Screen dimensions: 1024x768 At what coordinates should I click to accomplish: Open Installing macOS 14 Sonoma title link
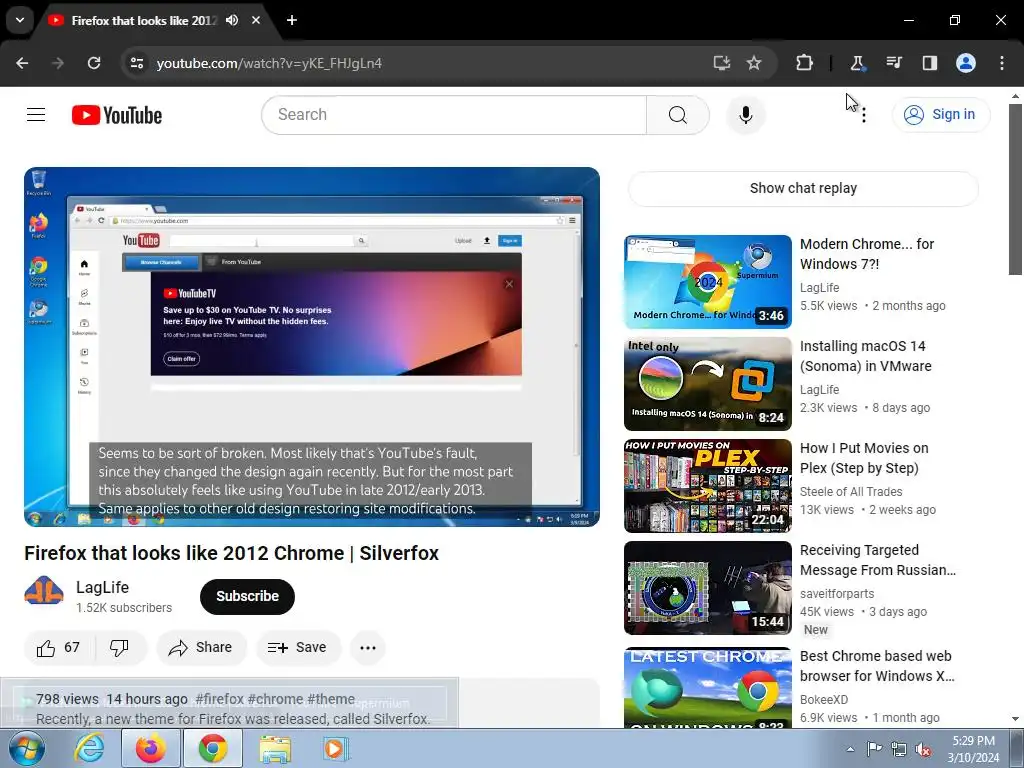click(865, 356)
